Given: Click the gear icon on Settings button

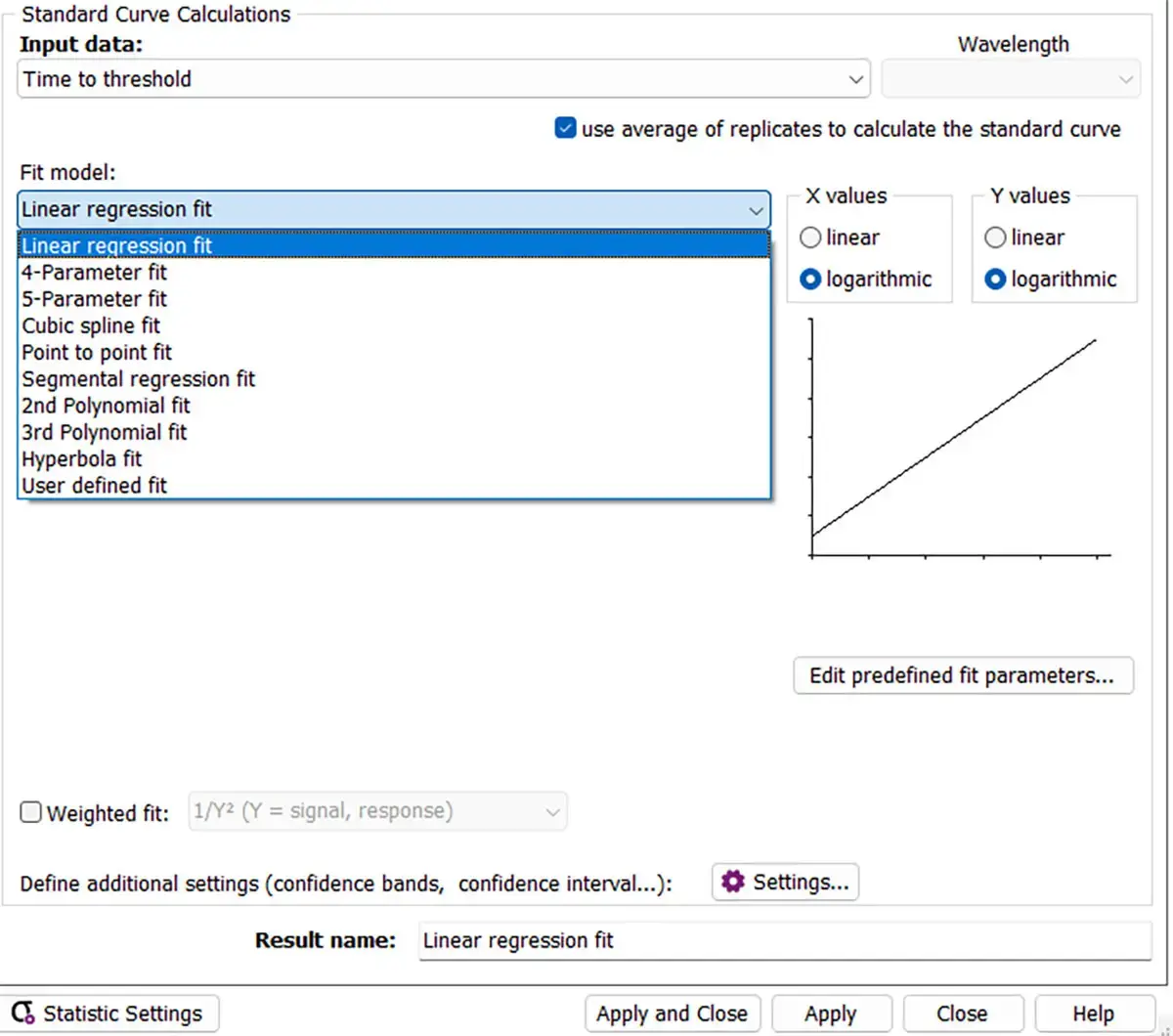Looking at the screenshot, I should point(733,882).
